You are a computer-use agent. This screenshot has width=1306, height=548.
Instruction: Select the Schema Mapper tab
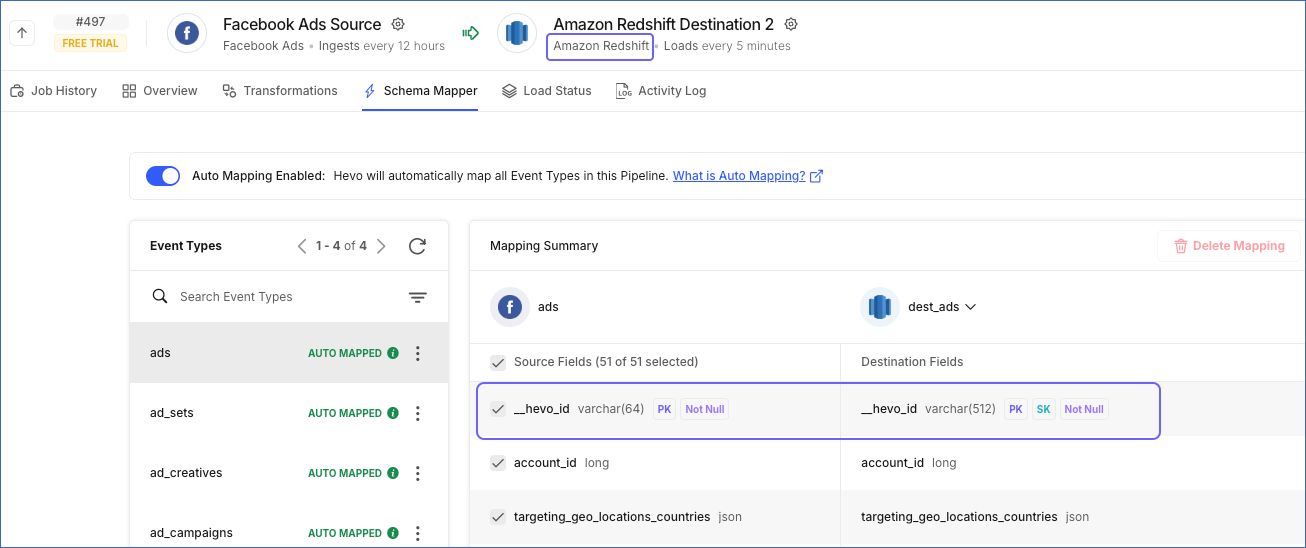point(420,91)
